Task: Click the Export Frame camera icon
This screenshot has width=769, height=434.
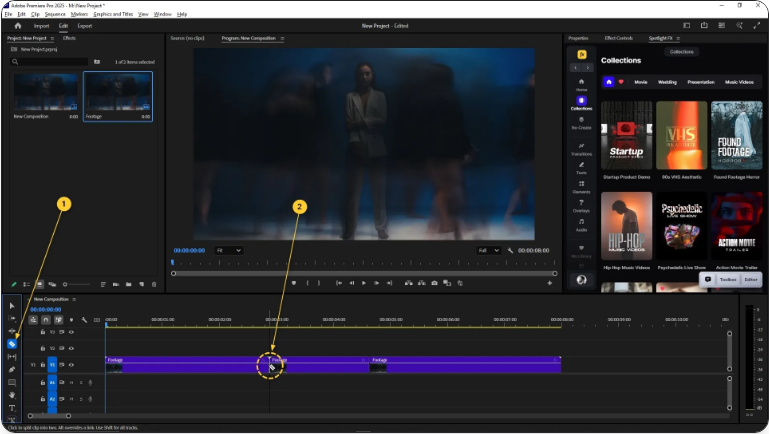Action: point(434,283)
